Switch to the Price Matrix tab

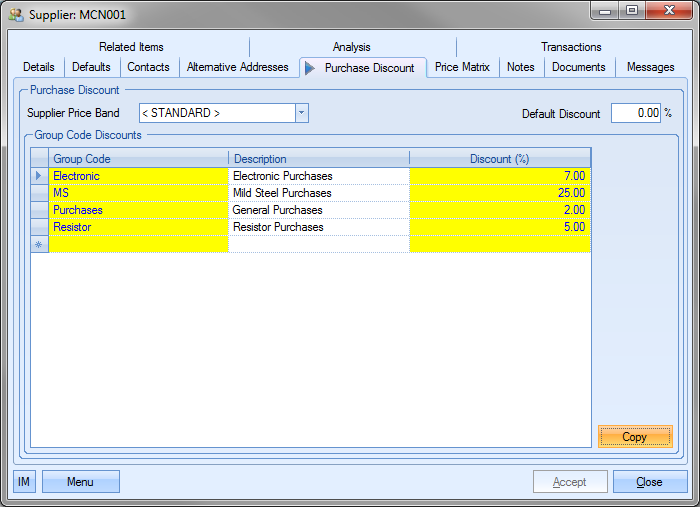point(462,67)
